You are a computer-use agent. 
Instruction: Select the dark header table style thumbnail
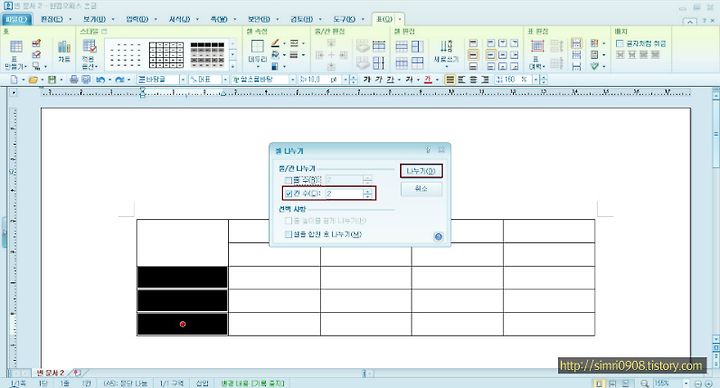click(x=208, y=55)
